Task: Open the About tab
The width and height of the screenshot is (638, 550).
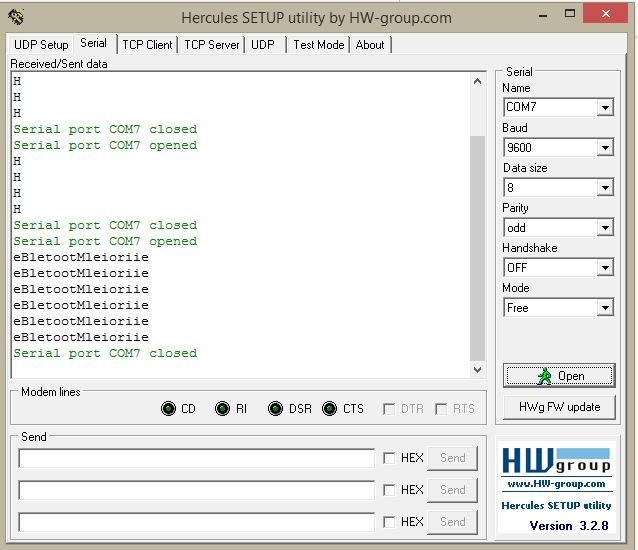Action: tap(370, 45)
